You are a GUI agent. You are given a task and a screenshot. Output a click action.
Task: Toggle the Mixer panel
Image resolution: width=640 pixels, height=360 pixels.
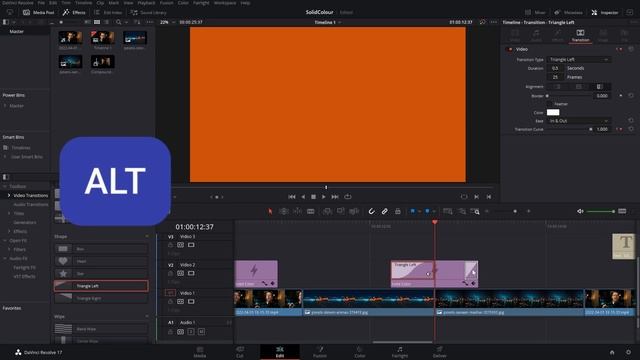tap(536, 13)
